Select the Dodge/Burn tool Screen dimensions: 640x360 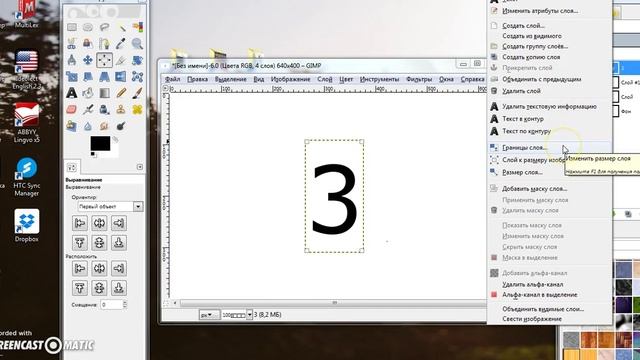tap(121, 126)
